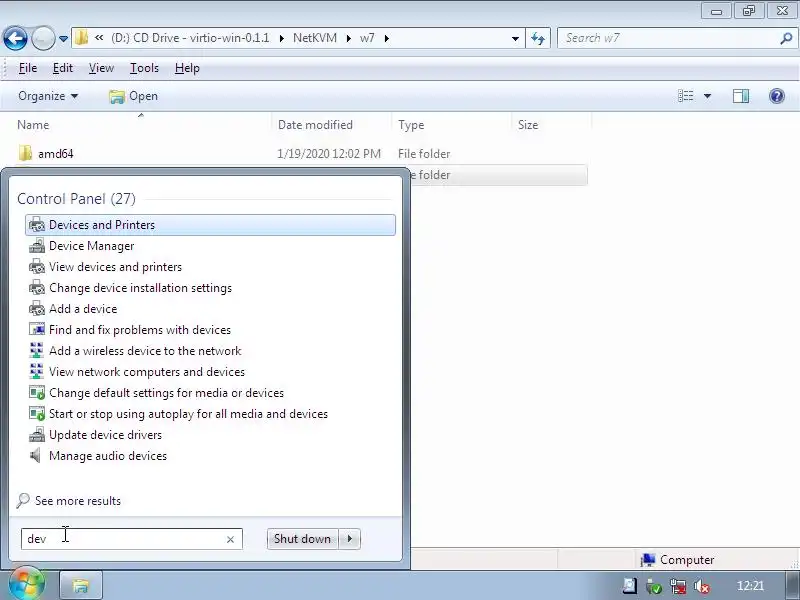This screenshot has width=800, height=600.
Task: Toggle the preview pane
Action: click(x=741, y=96)
